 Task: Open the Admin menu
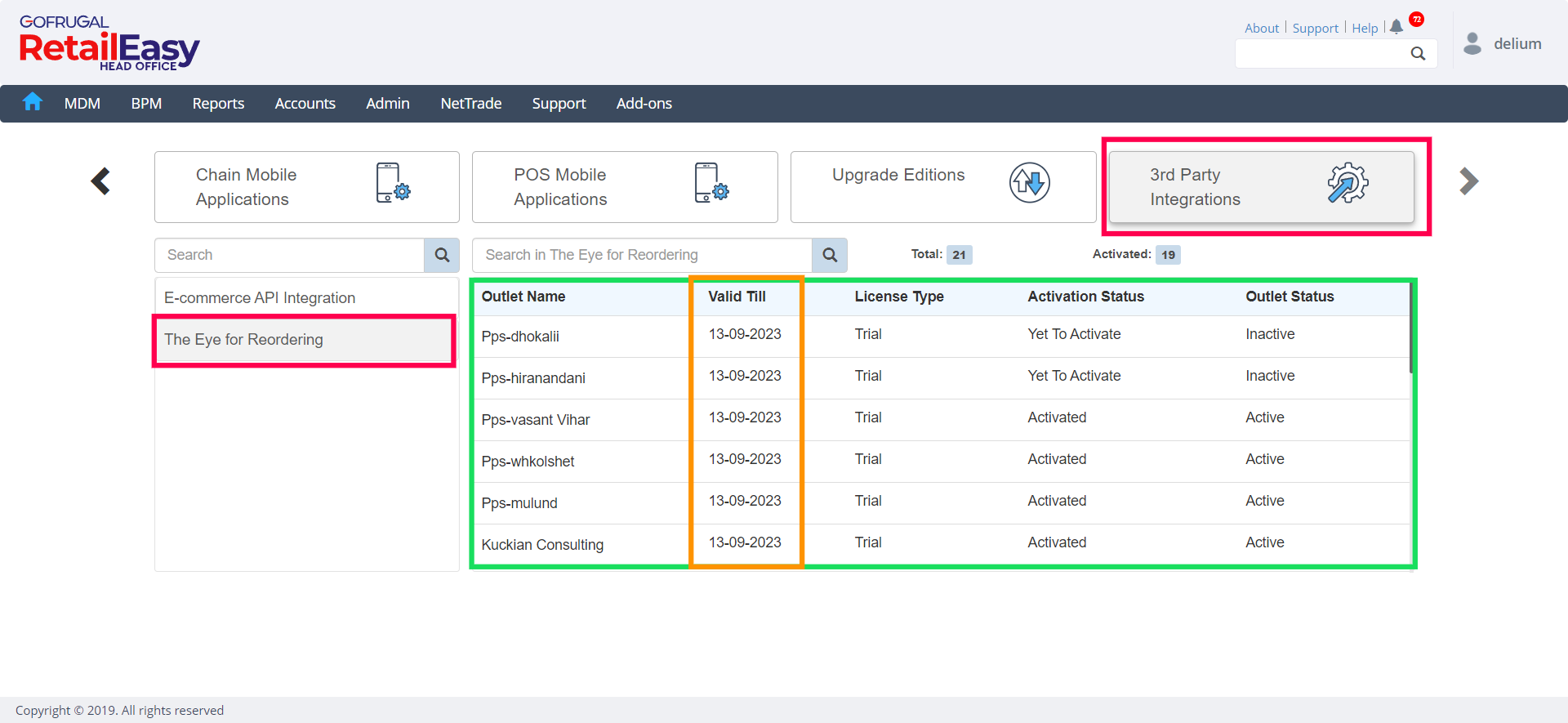click(x=388, y=104)
